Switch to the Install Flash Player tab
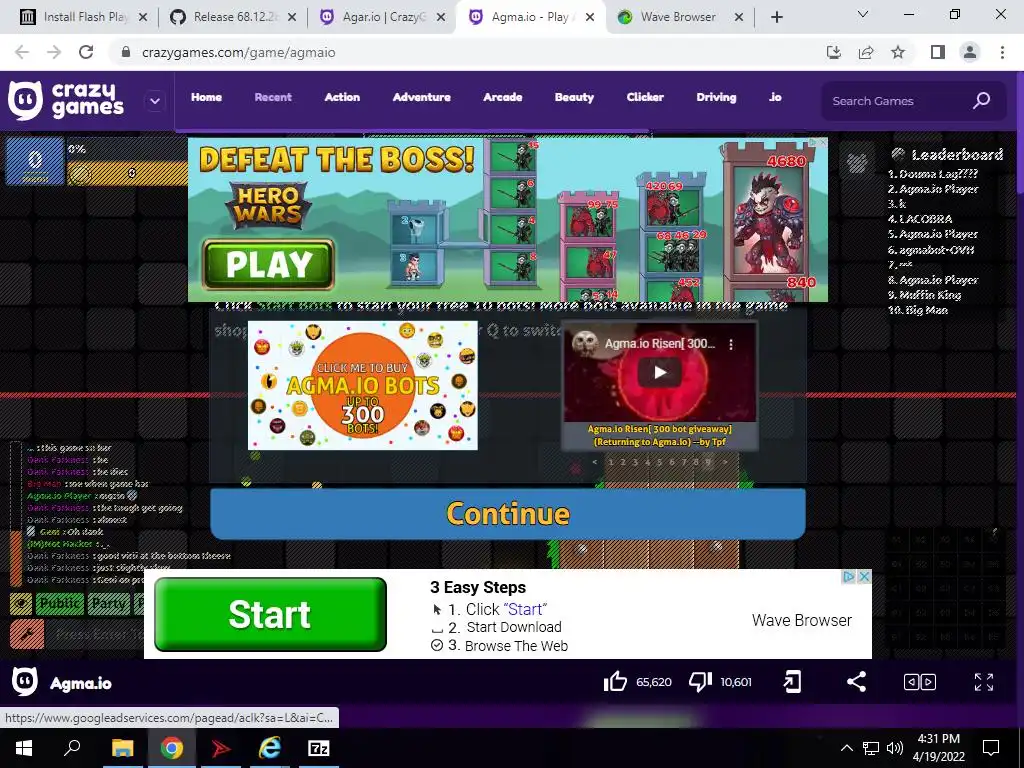 click(82, 17)
